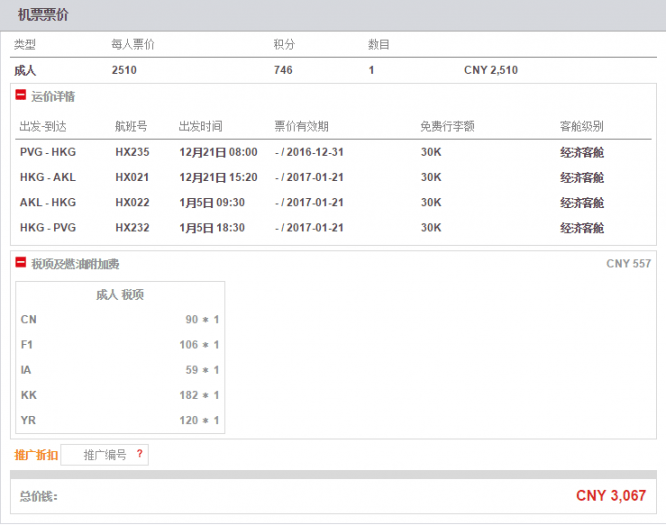Click fare validity 2016-12-31
666x525 pixels.
click(315, 152)
